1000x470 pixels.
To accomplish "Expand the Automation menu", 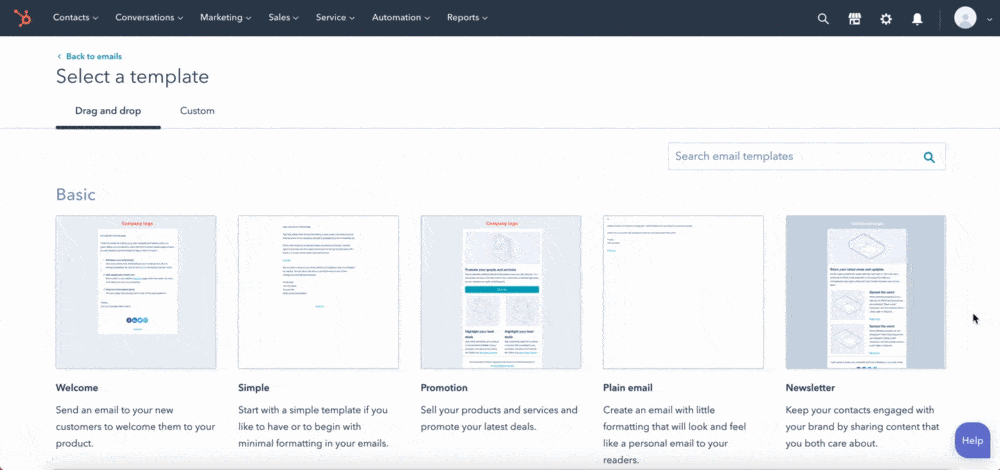I will [x=401, y=18].
